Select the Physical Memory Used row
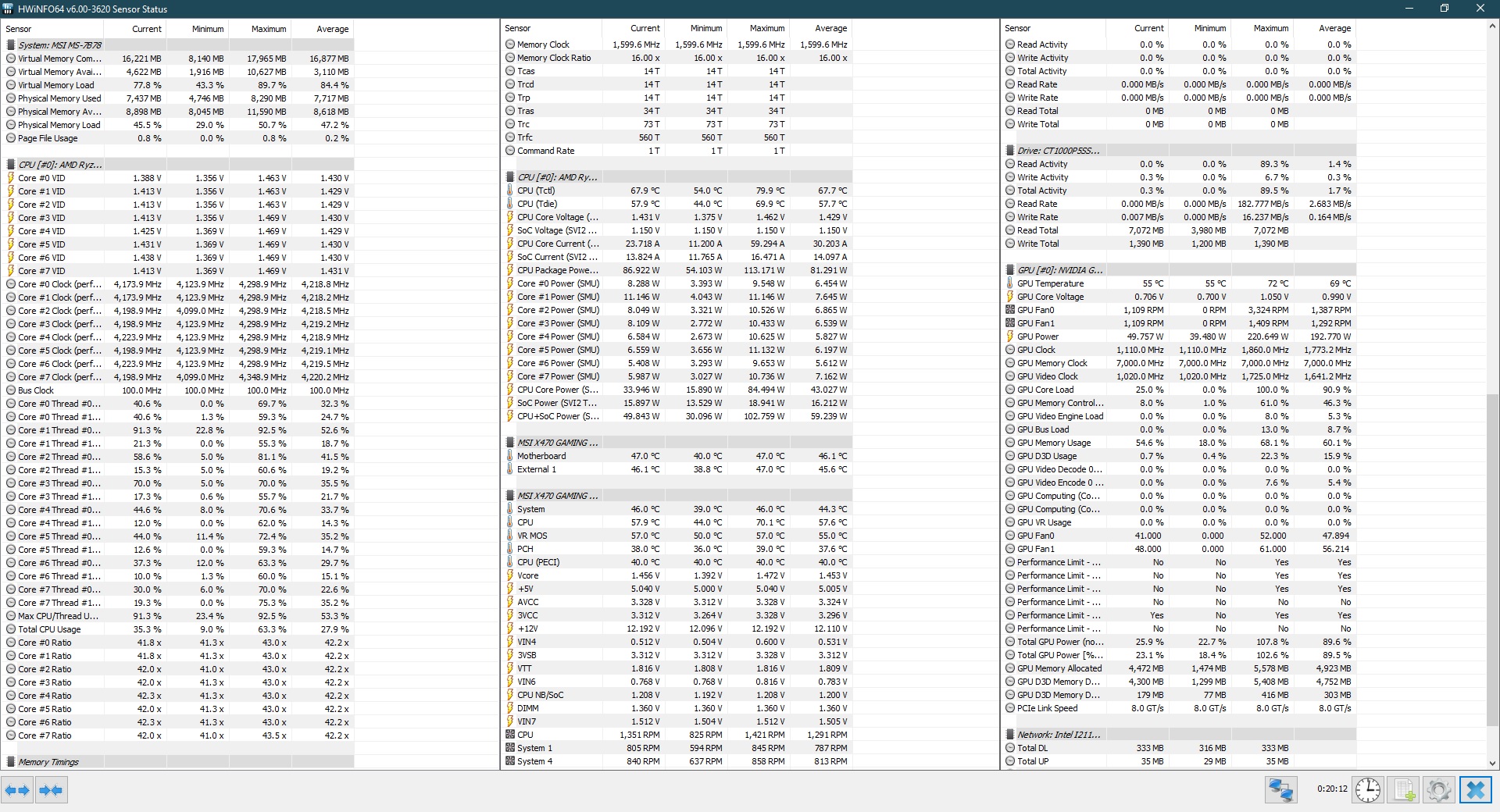 (178, 98)
